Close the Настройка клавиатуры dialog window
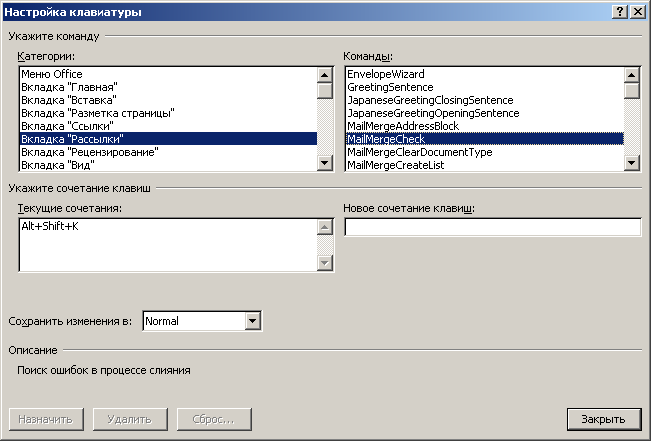651x441 pixels. pos(603,419)
